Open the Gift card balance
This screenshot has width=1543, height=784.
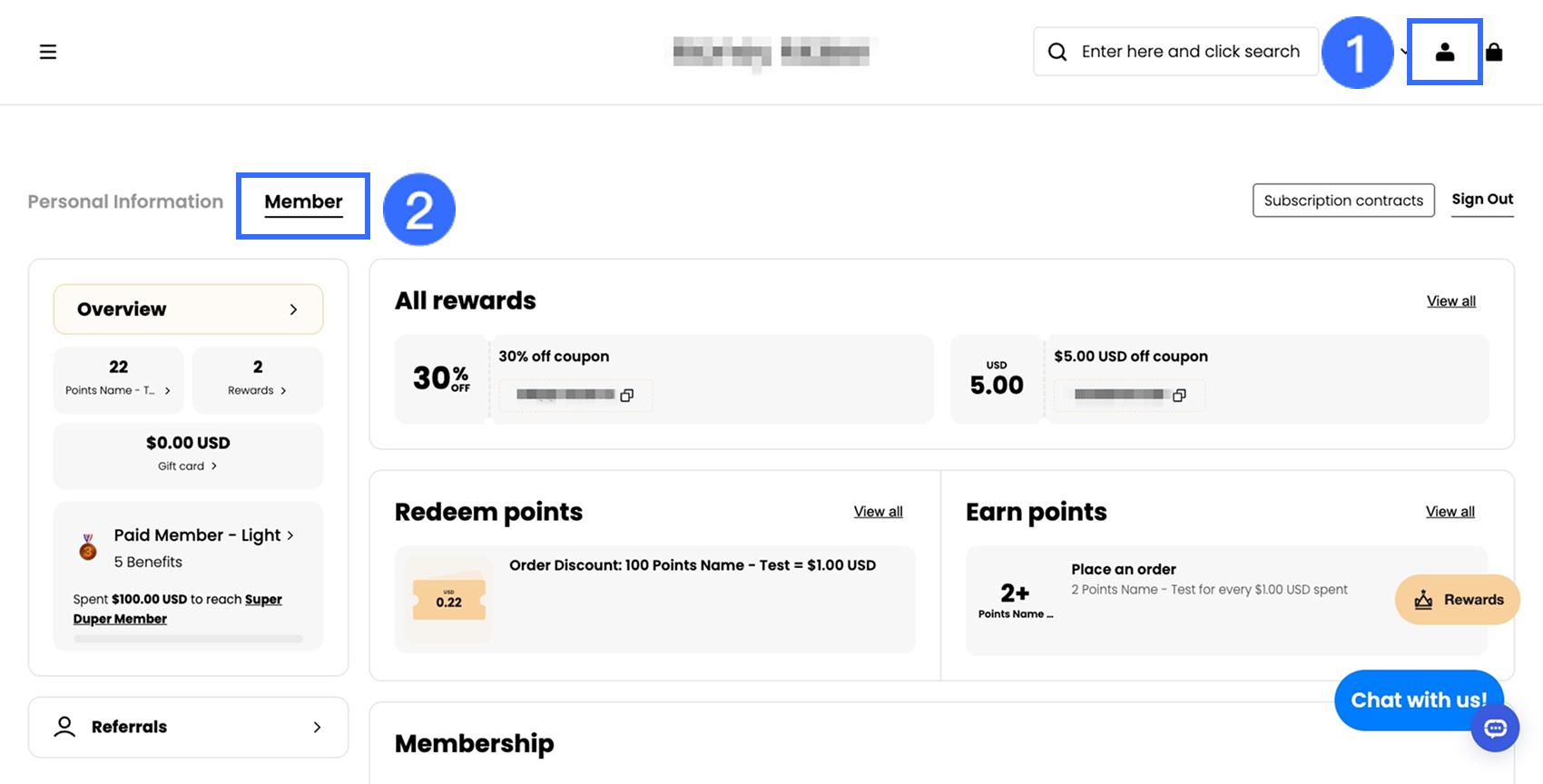tap(188, 454)
